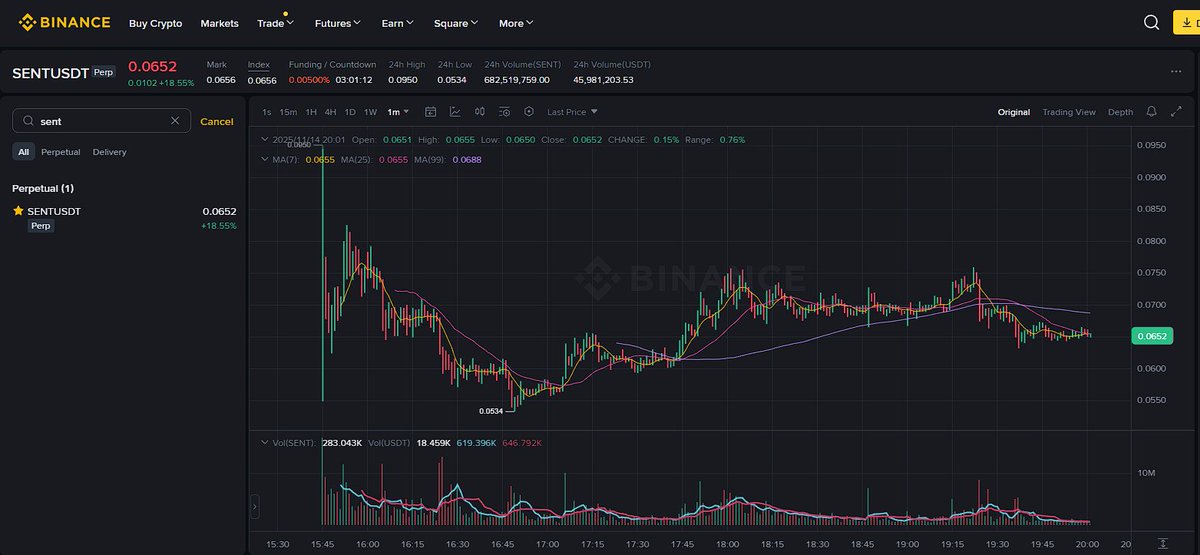
Task: Click Cancel next to search box
Action: [217, 121]
